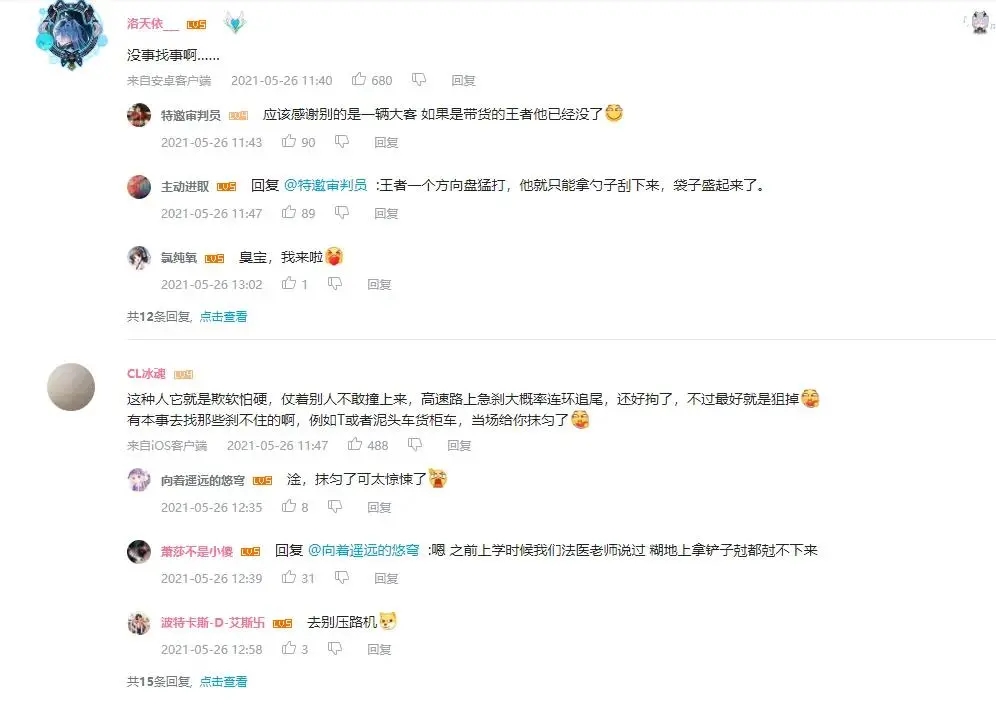Reply to 特邀审判员's reply using 回复
Image resolution: width=996 pixels, height=704 pixels.
click(x=386, y=142)
